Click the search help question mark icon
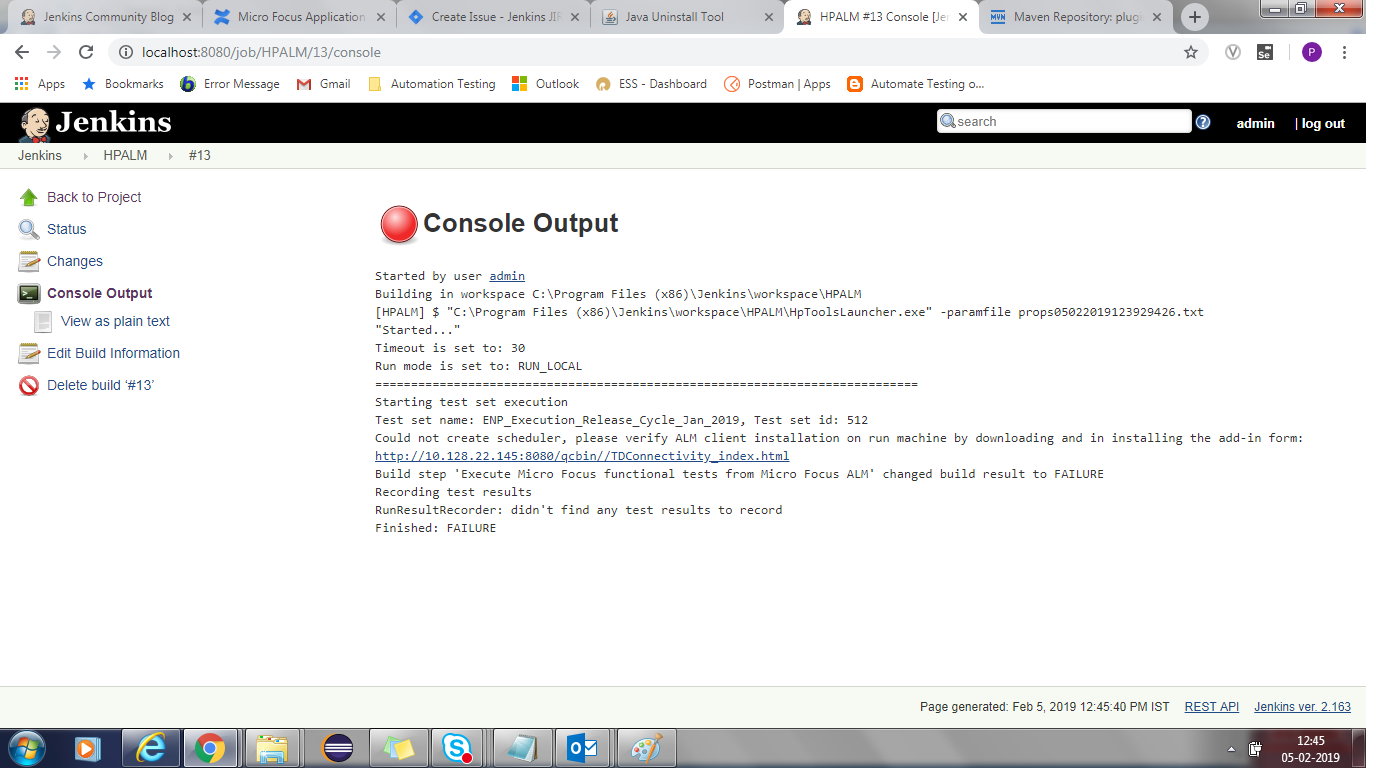 (1203, 122)
